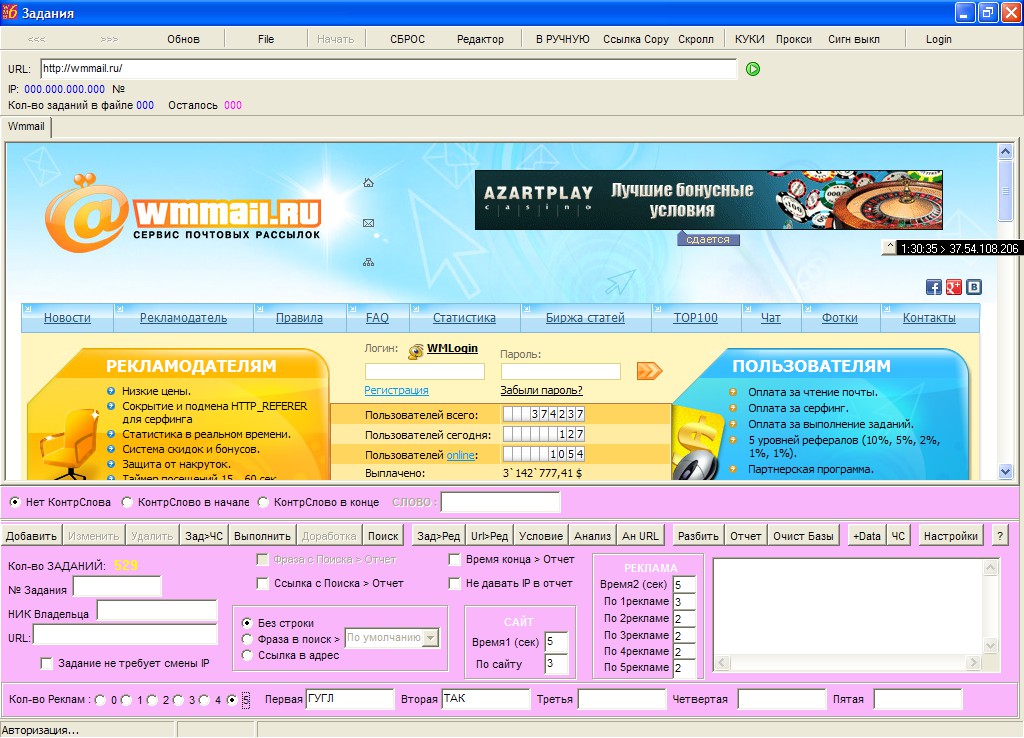Open the По умолчанию dropdown
The image size is (1024, 738).
tap(430, 637)
